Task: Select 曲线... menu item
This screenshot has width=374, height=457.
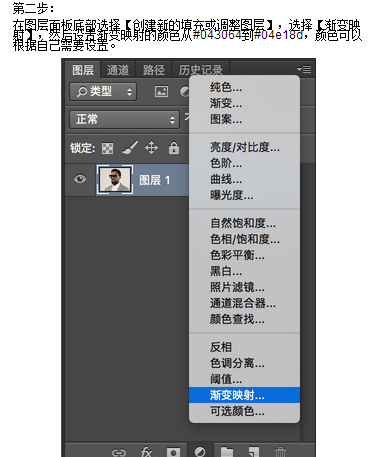Action: point(244,179)
